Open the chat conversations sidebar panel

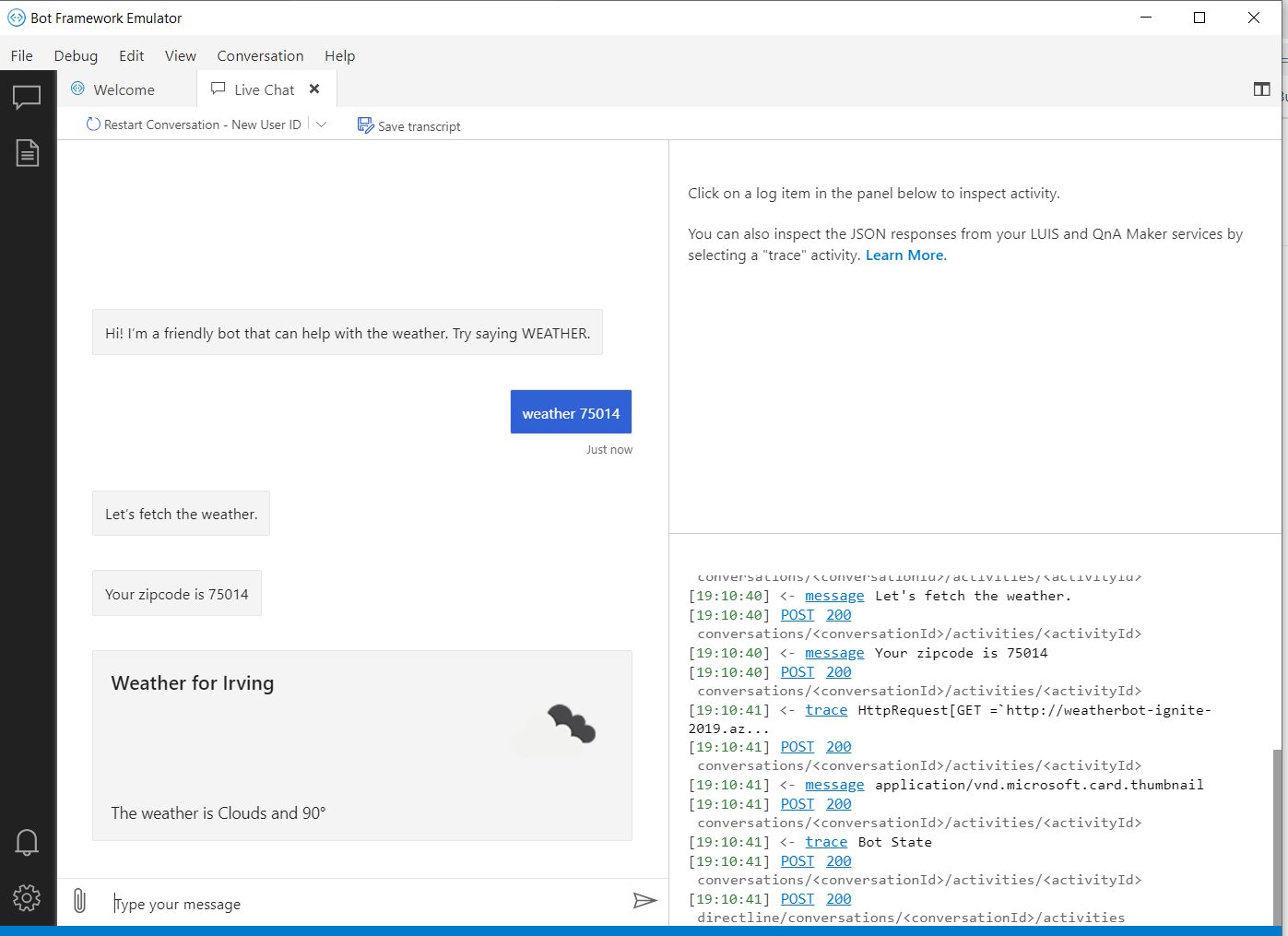click(x=27, y=97)
